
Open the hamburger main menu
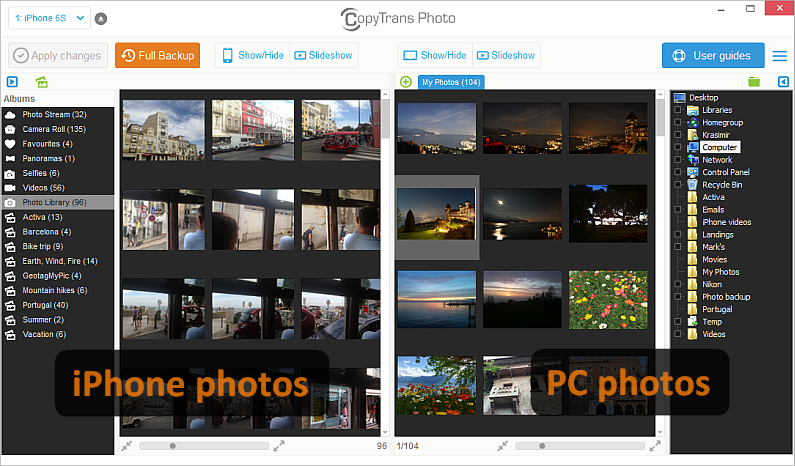[779, 56]
